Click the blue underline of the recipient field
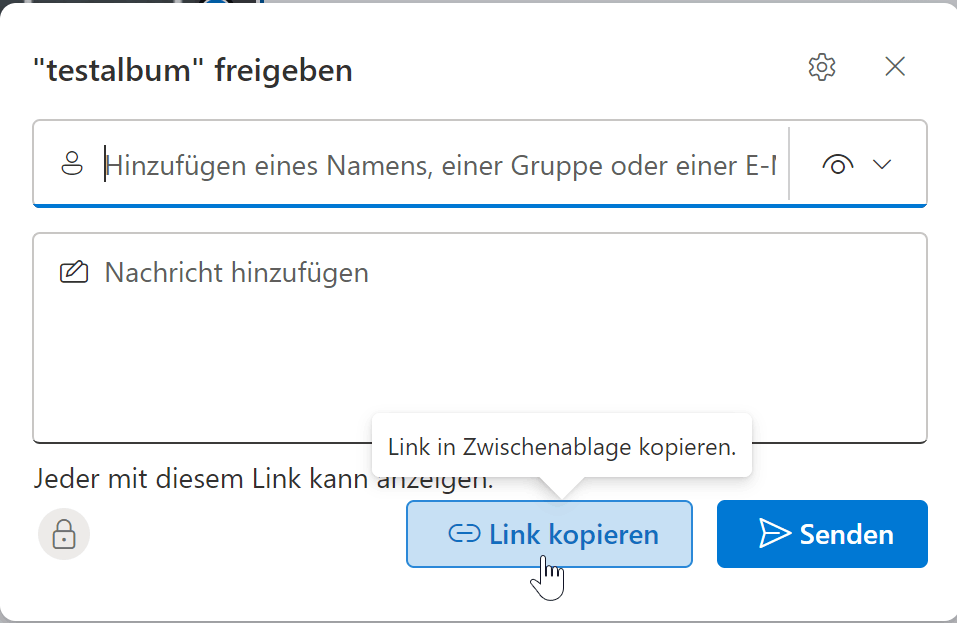972x633 pixels. coord(480,205)
